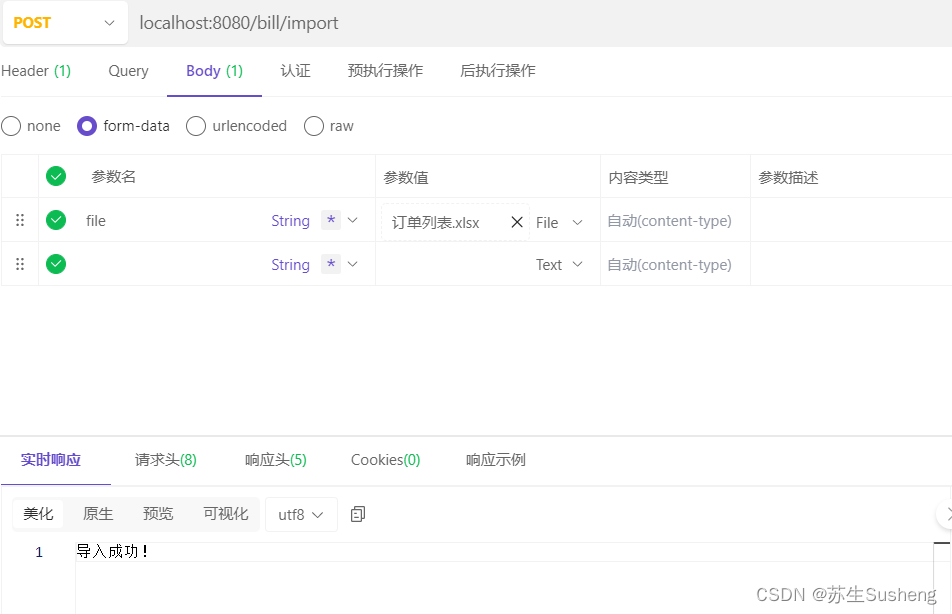Grab the drag handle of the file row
The height and width of the screenshot is (614, 952).
click(19, 220)
